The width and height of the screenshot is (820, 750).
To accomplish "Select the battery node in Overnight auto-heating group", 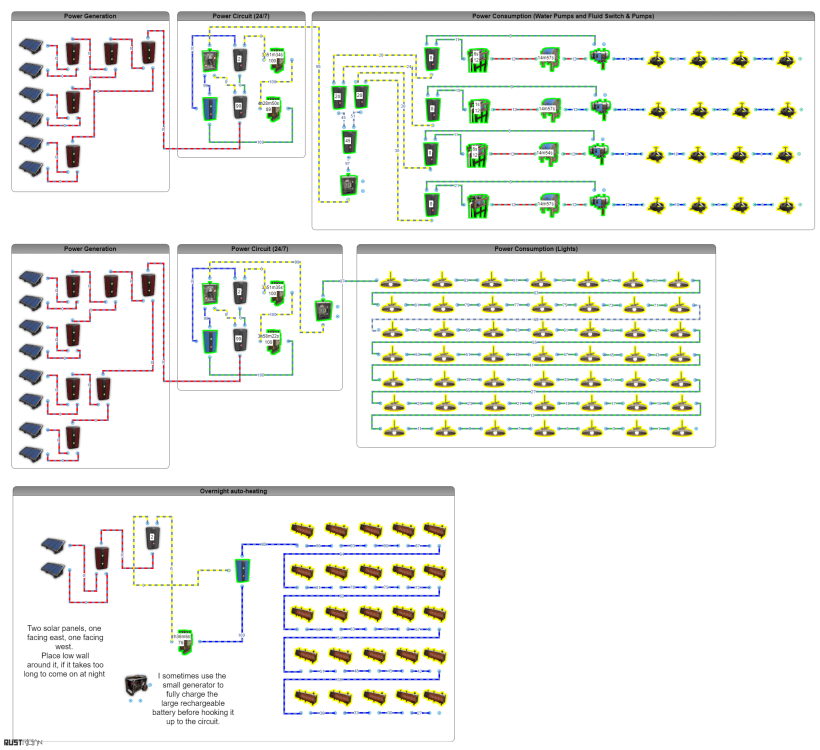I will pos(152,537).
